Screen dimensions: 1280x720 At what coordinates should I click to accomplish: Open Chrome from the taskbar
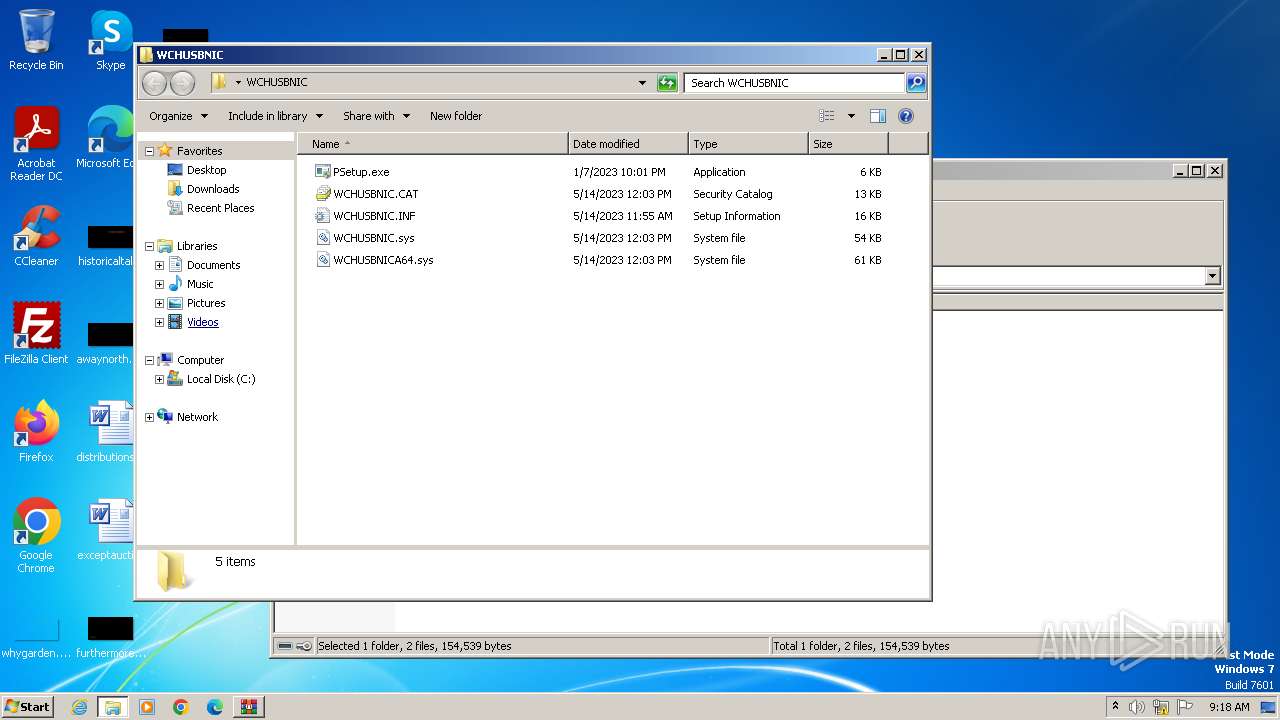pos(181,707)
